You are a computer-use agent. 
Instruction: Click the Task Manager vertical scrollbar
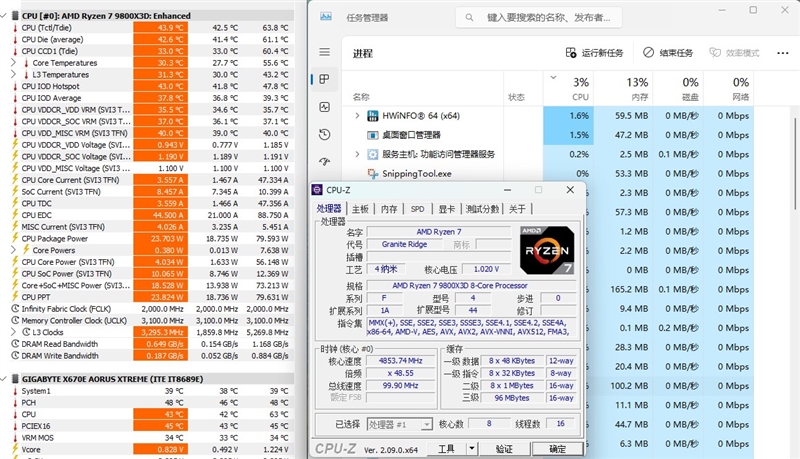click(x=795, y=163)
